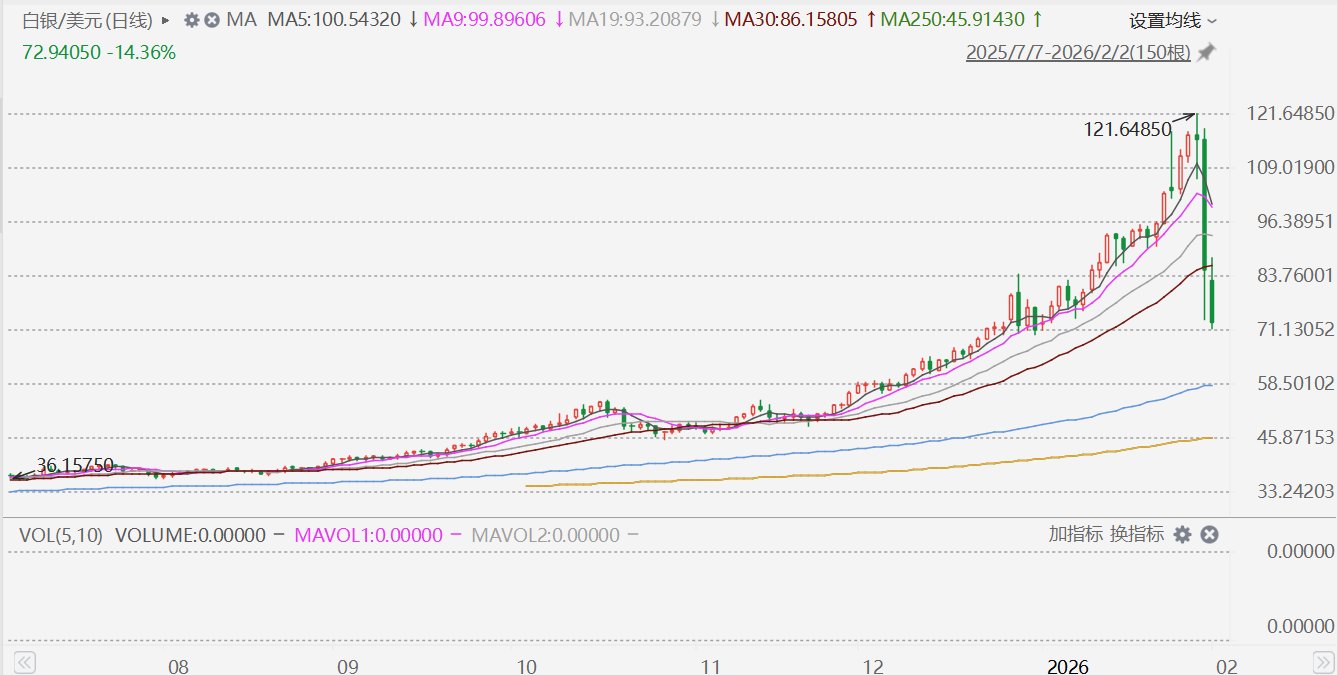Select the 2026 marker on the time axis
Viewport: 1338px width, 675px height.
click(x=1067, y=665)
